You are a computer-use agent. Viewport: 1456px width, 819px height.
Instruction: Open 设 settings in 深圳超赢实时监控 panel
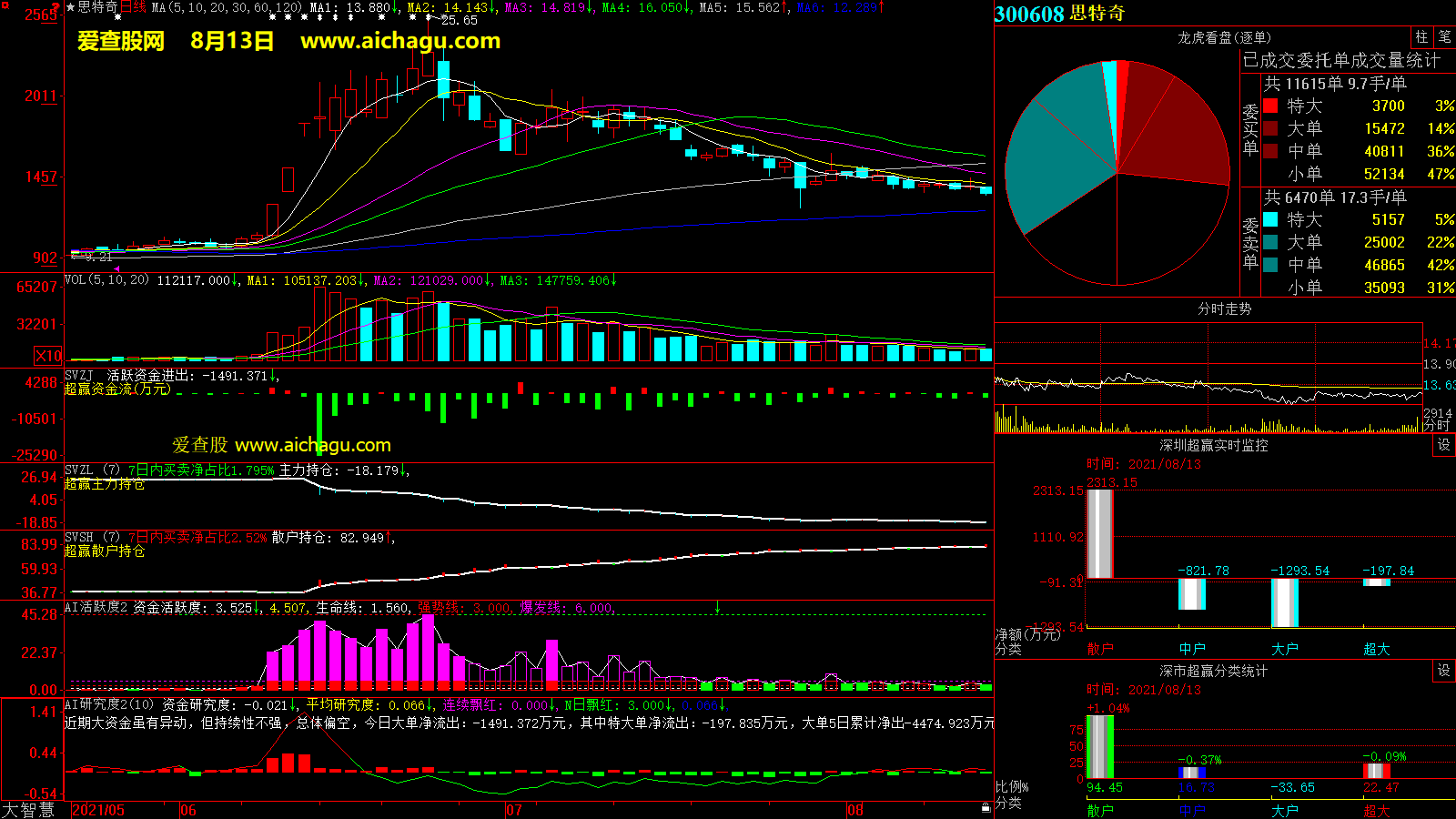[1444, 445]
